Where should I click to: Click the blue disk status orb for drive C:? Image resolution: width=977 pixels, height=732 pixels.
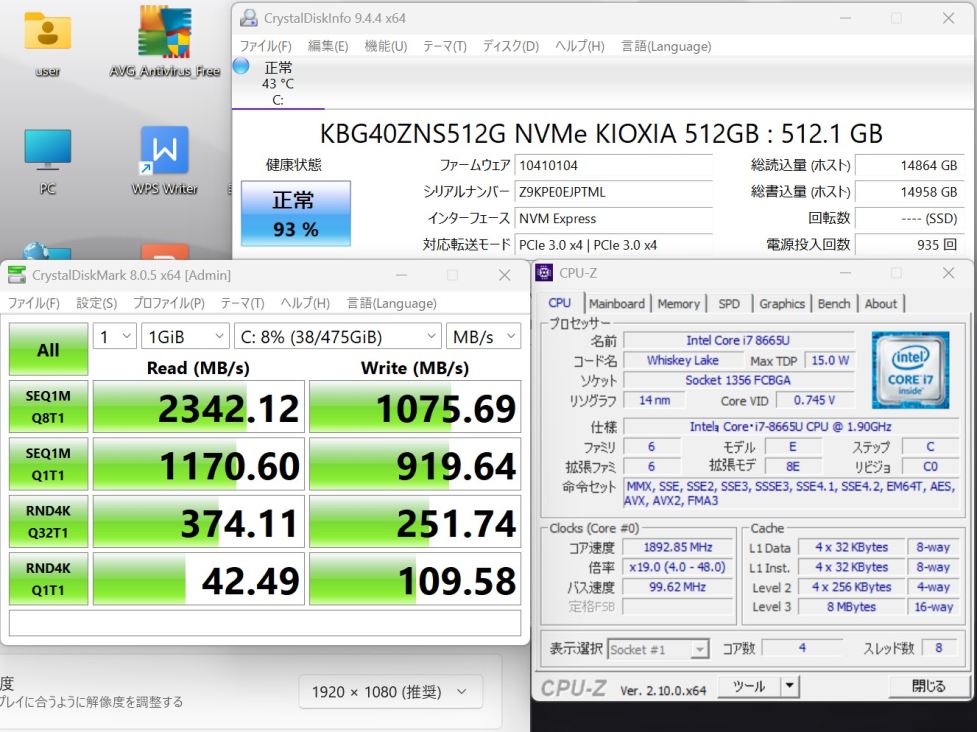241,66
